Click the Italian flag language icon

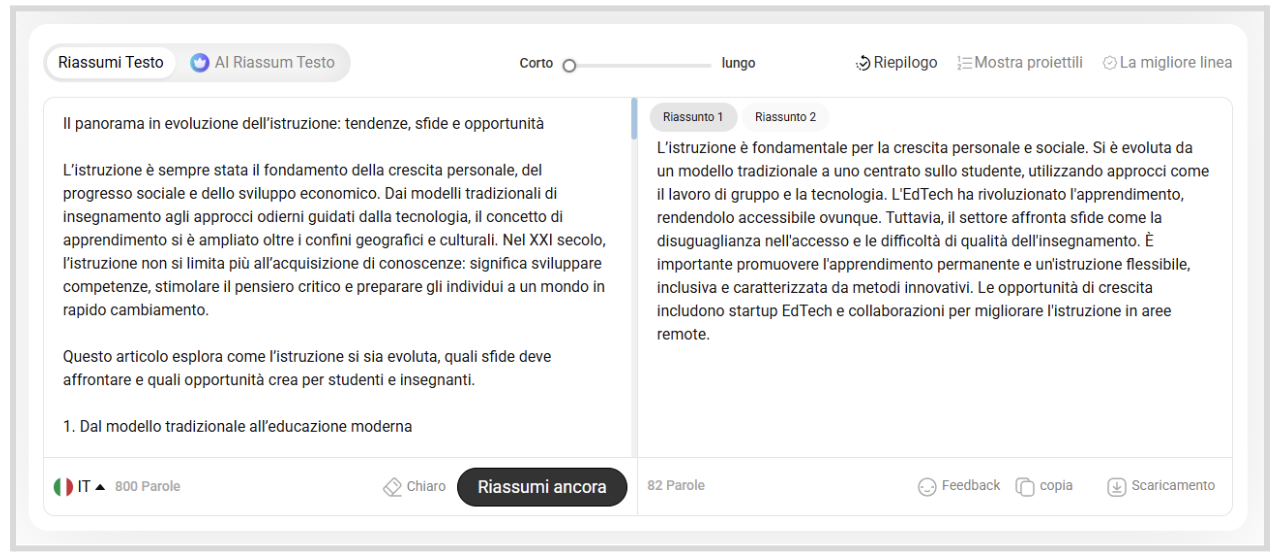[x=63, y=487]
